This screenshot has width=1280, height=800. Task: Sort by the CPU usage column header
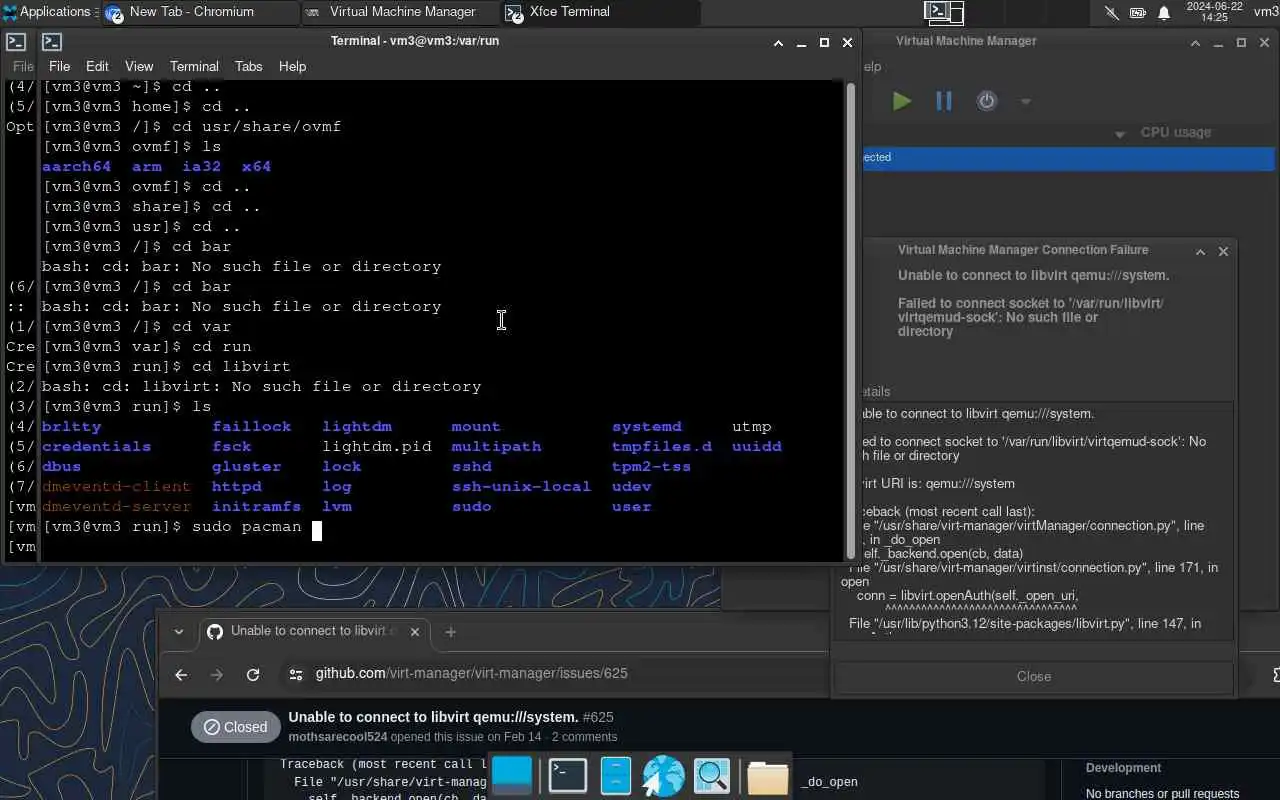(x=1175, y=132)
